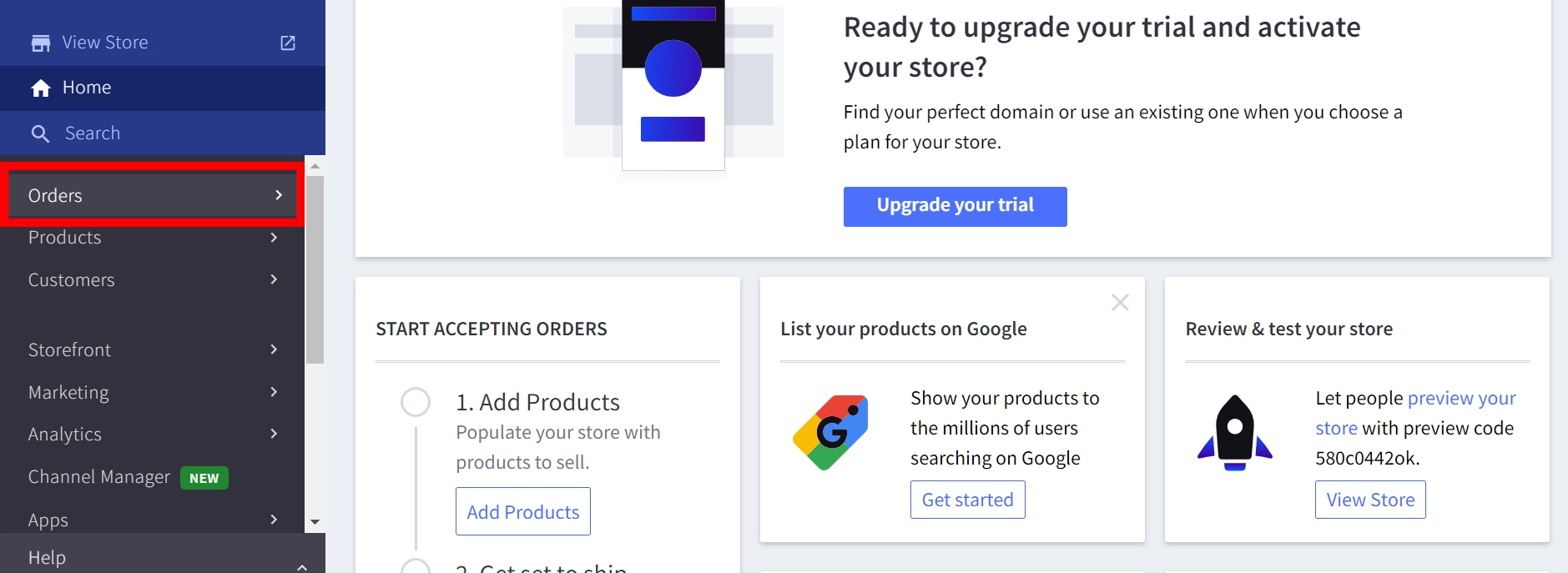Click the sidebar scroll down arrow
Viewport: 1568px width, 573px height.
315,522
